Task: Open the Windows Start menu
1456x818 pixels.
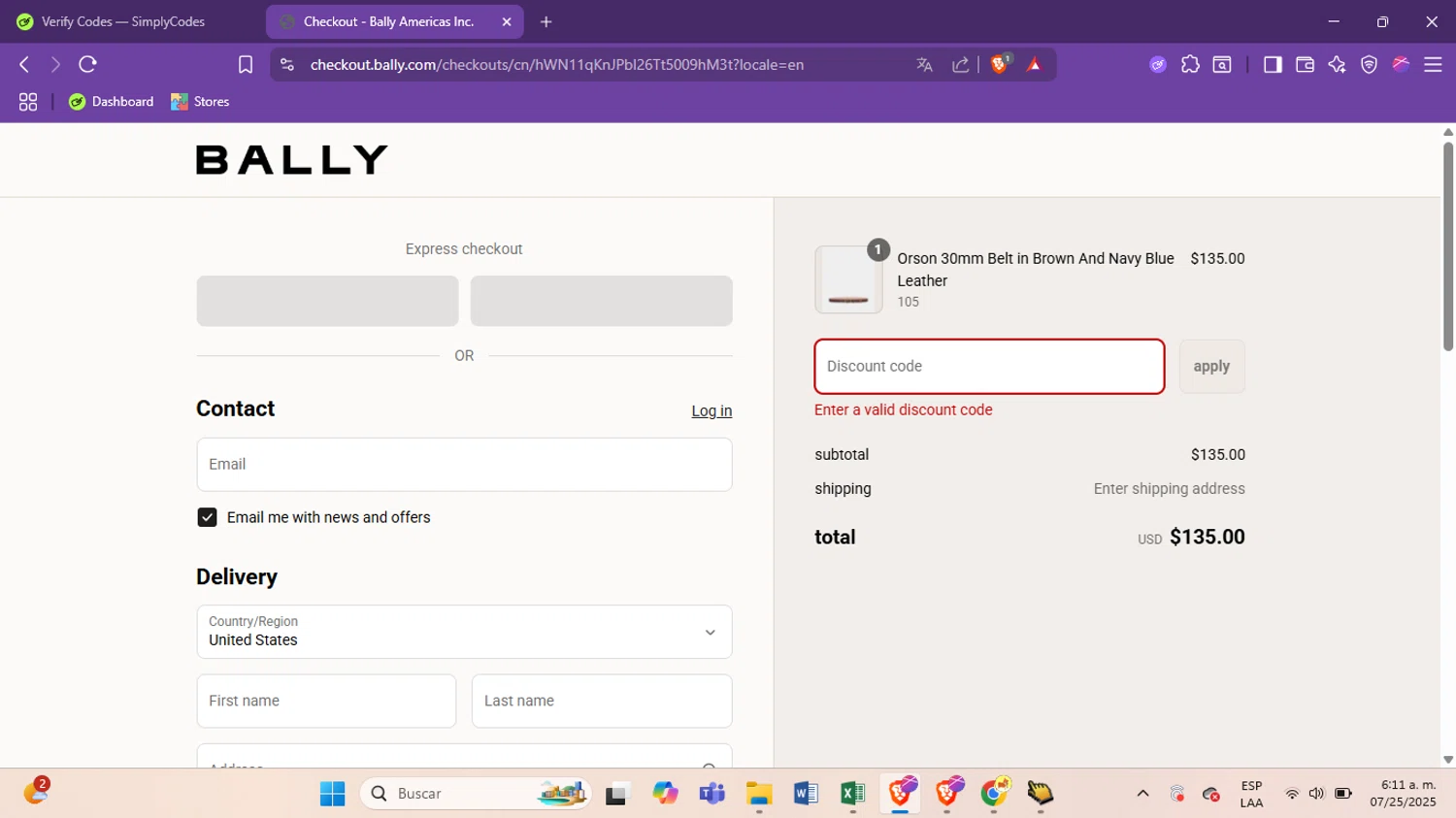Action: click(332, 794)
